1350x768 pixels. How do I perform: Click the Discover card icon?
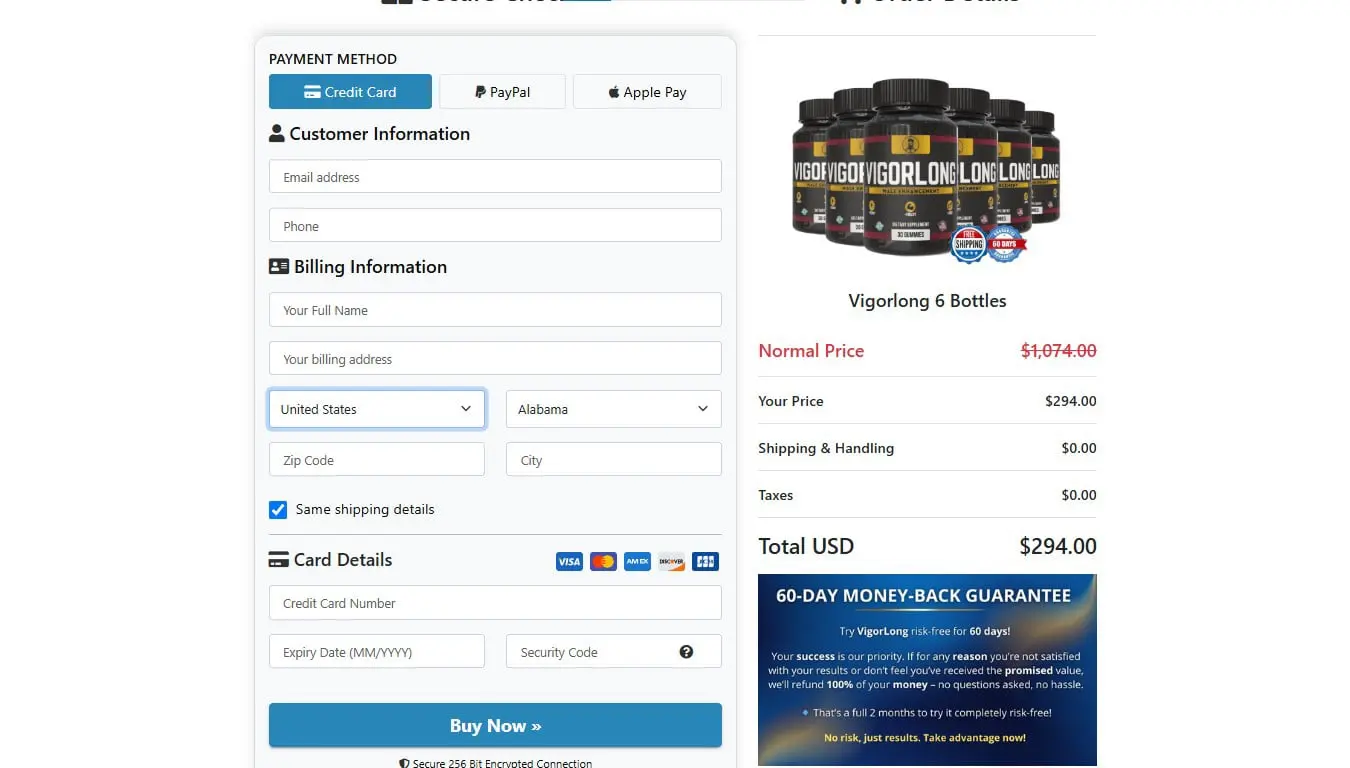click(x=671, y=562)
